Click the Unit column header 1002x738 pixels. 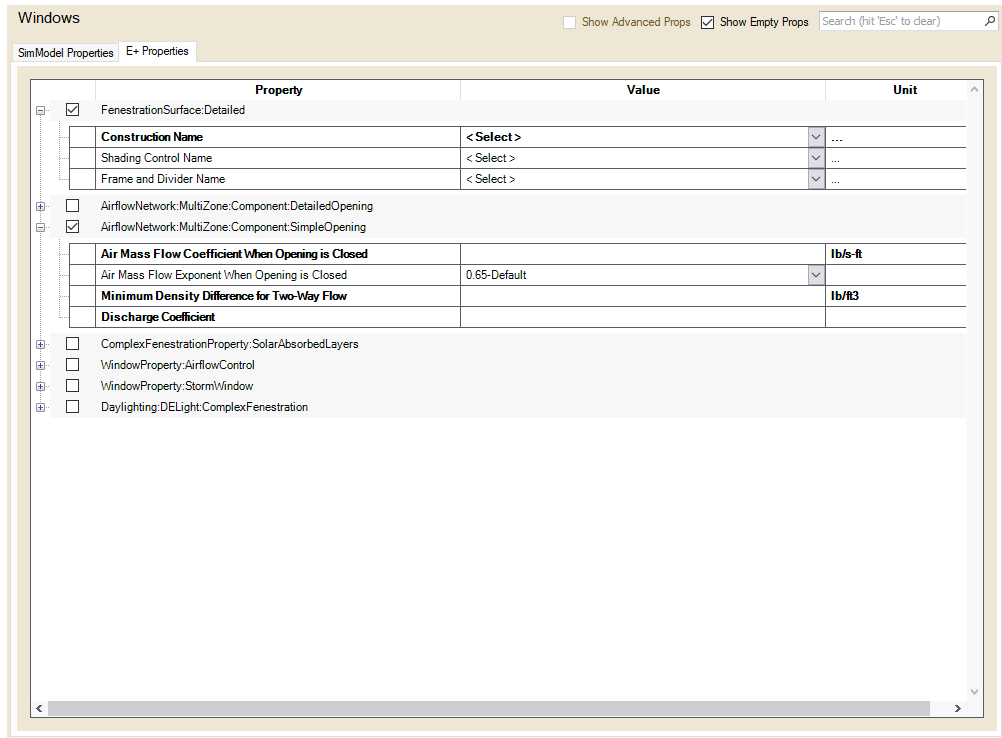click(904, 90)
